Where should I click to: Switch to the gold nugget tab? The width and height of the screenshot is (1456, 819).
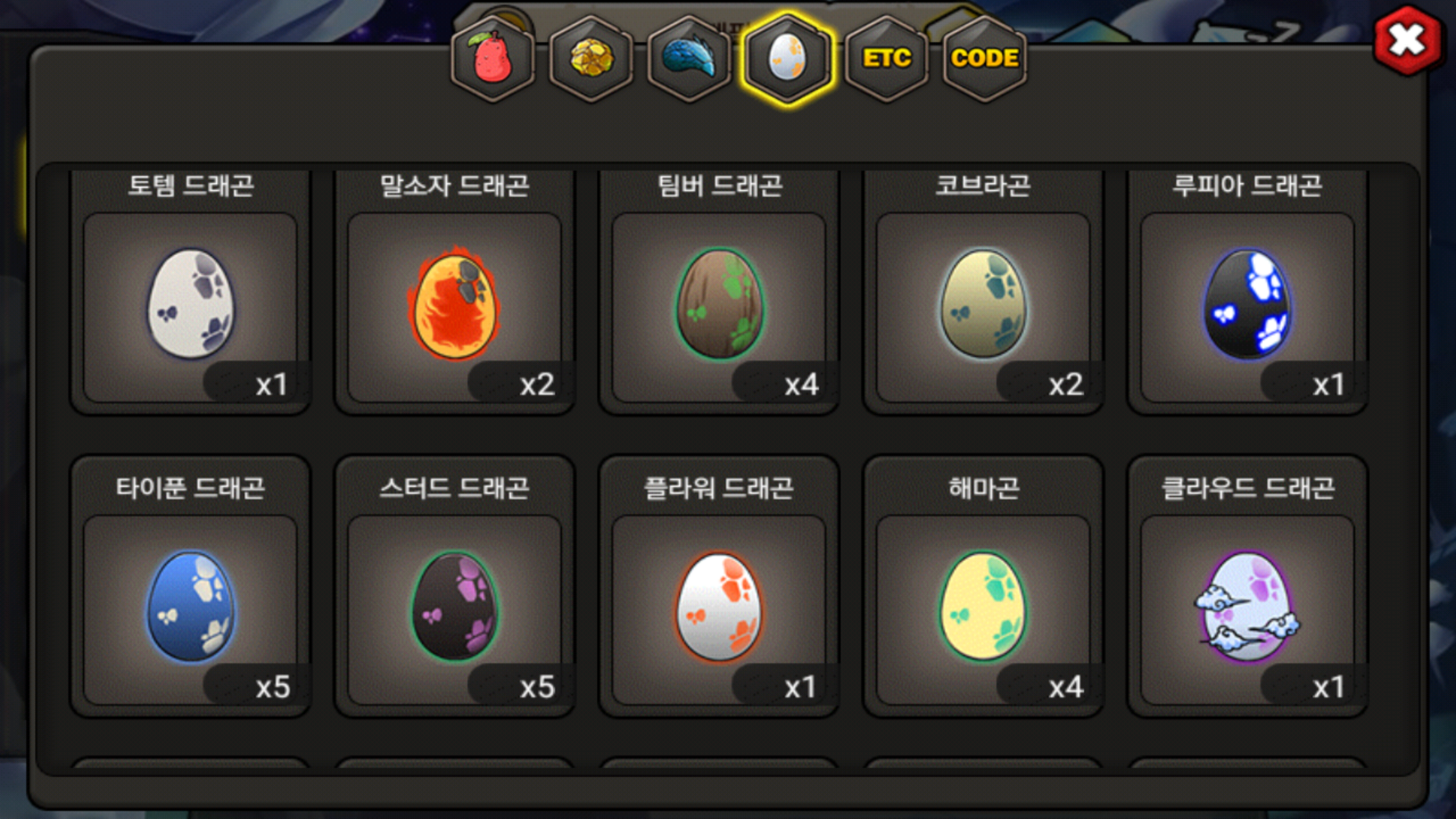591,59
